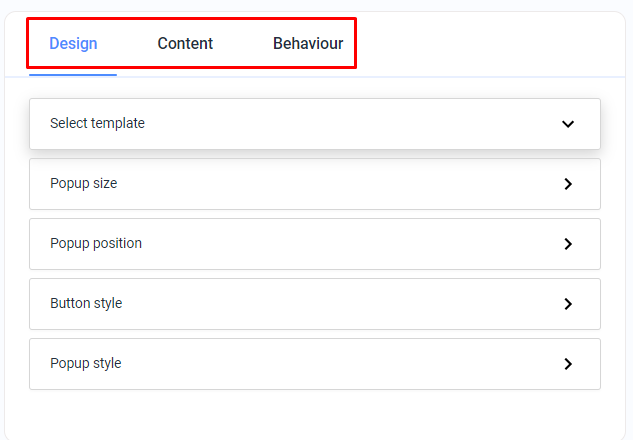Click the empty panel area below Popup style
Image resolution: width=633 pixels, height=440 pixels.
click(315, 415)
